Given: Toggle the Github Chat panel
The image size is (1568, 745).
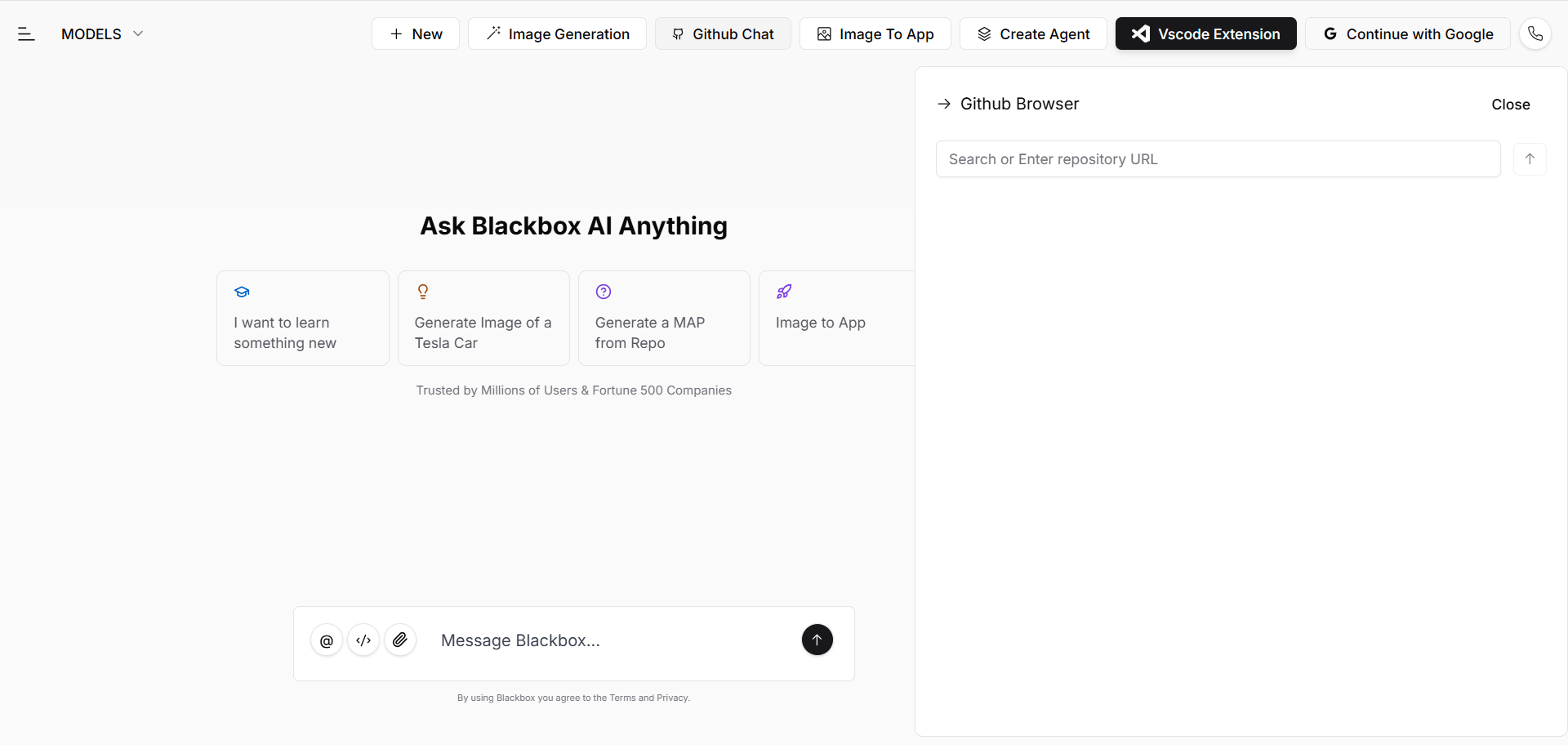Looking at the screenshot, I should pos(723,33).
